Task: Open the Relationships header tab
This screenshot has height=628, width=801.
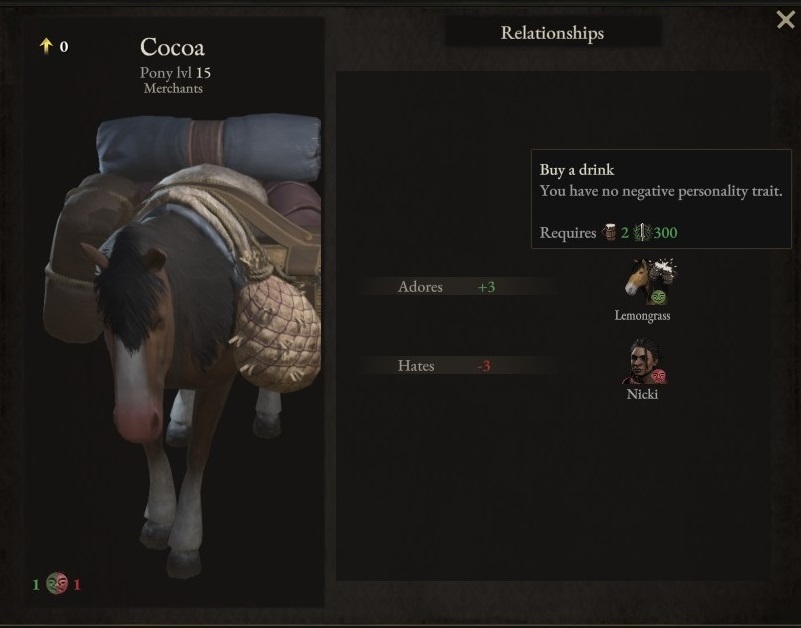Action: coord(553,33)
